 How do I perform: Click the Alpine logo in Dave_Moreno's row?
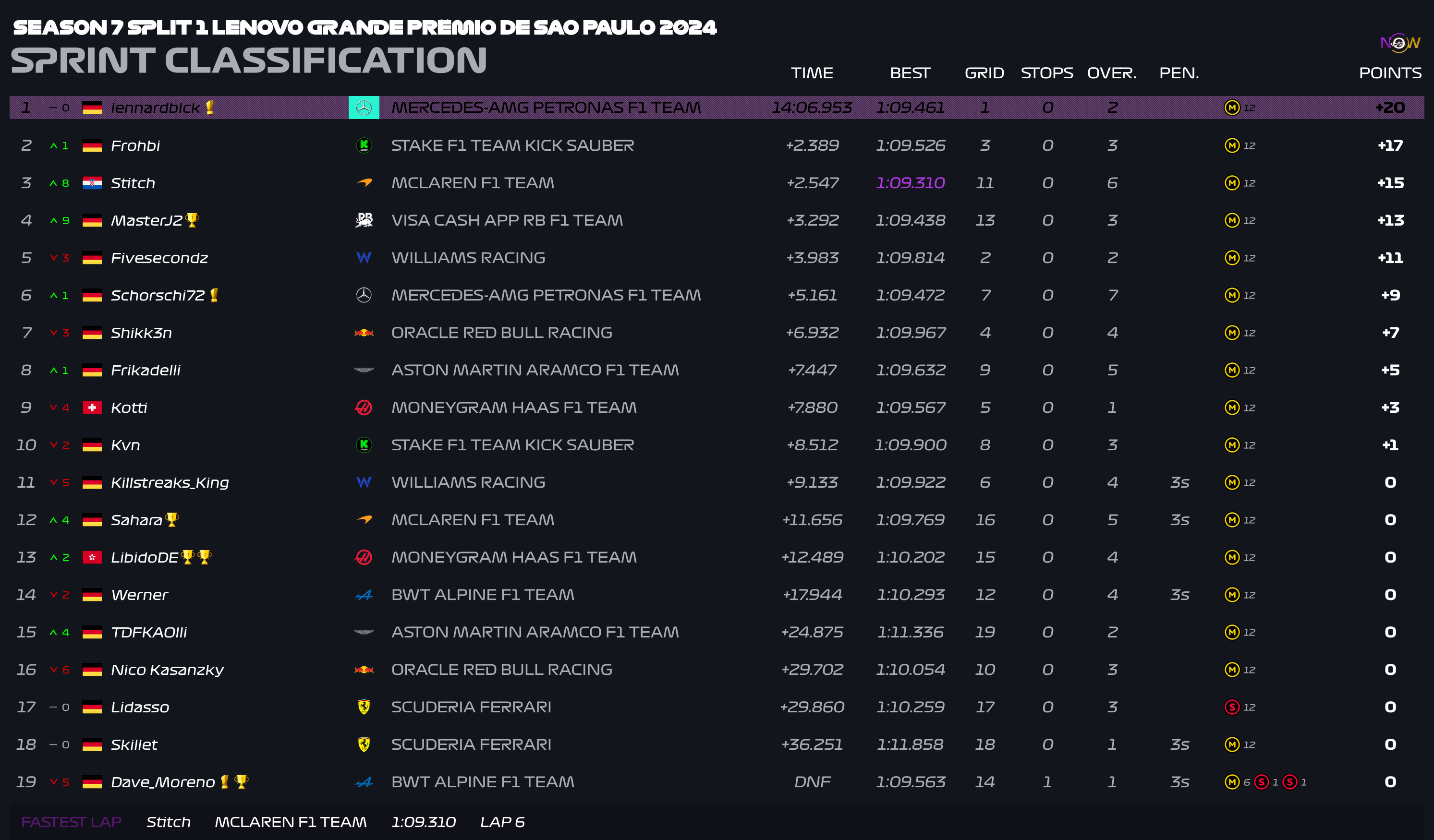364,782
